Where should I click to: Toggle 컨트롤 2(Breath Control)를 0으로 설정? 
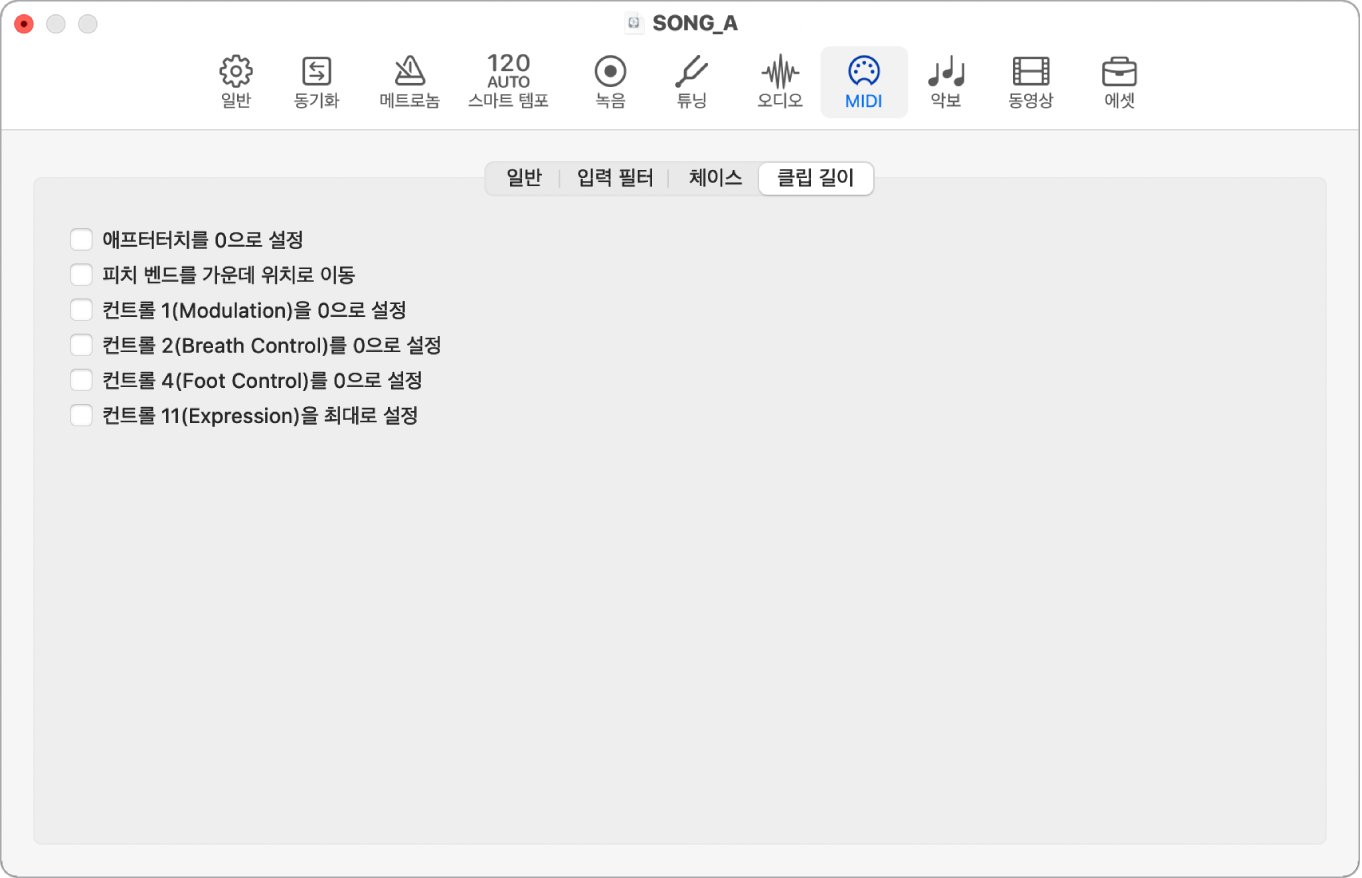tap(81, 345)
